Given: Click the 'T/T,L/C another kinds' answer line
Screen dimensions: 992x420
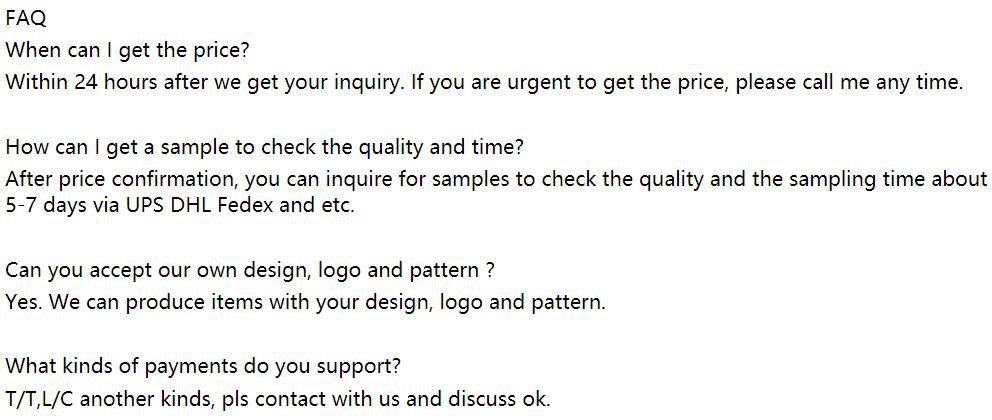Looking at the screenshot, I should point(278,400).
